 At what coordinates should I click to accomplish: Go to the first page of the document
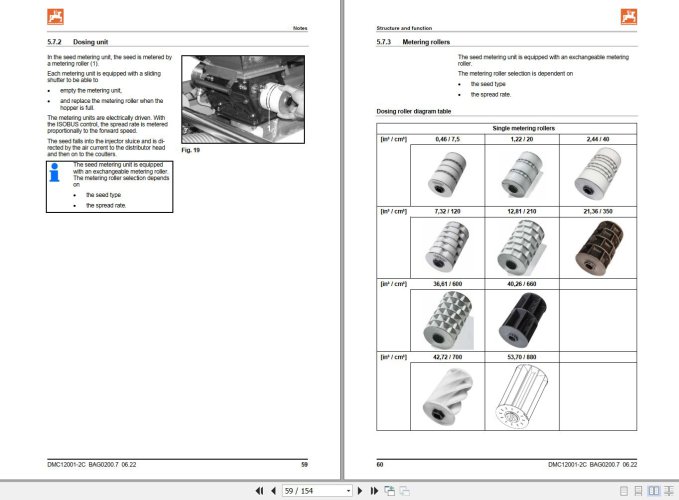(259, 490)
